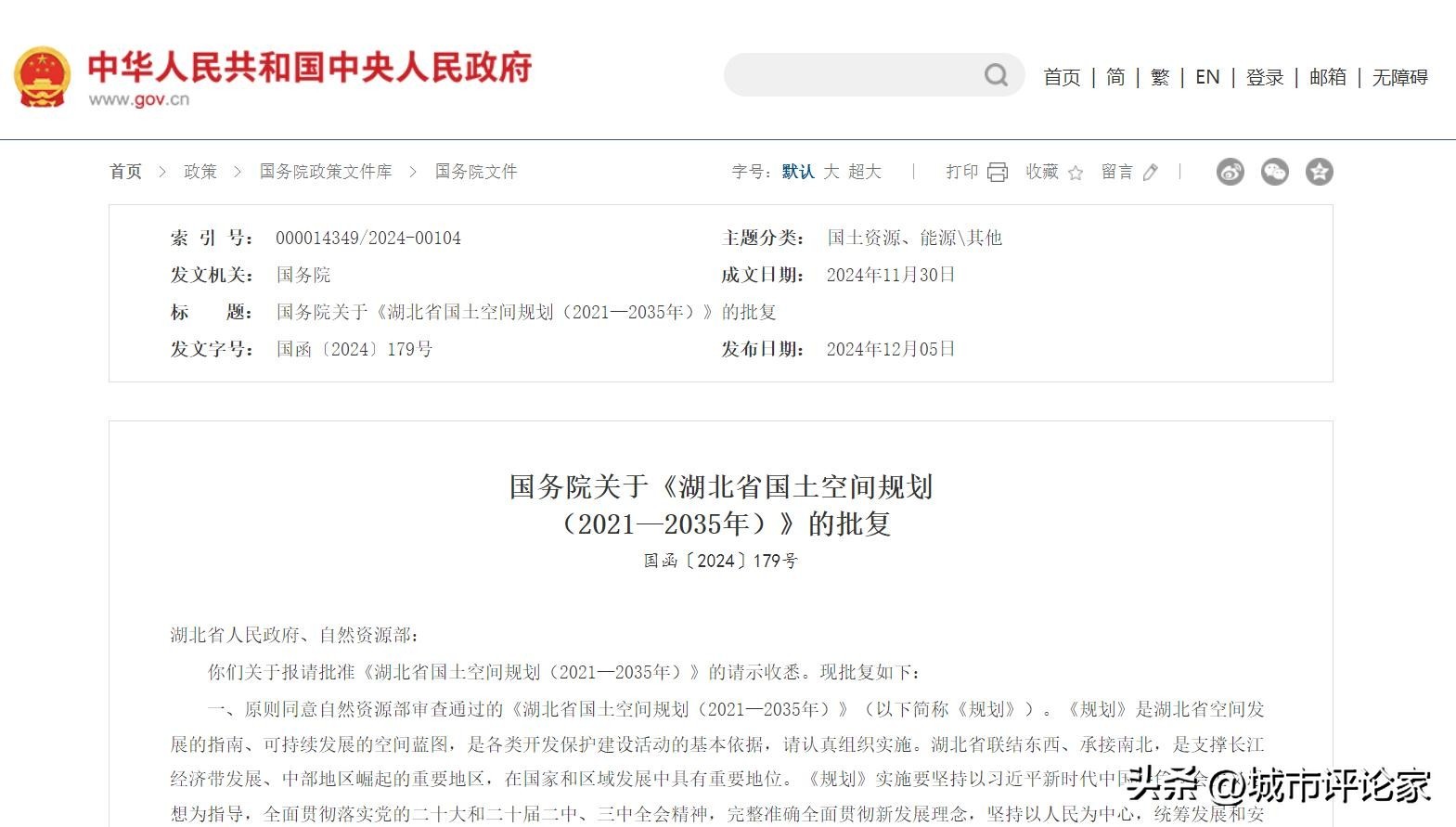Click the printer icon
Image resolution: width=1456 pixels, height=827 pixels.
[x=998, y=172]
